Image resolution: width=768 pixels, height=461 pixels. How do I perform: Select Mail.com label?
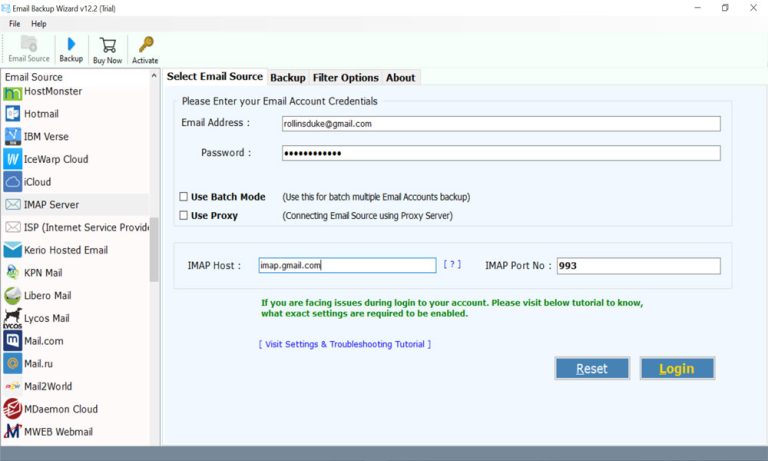click(x=44, y=341)
